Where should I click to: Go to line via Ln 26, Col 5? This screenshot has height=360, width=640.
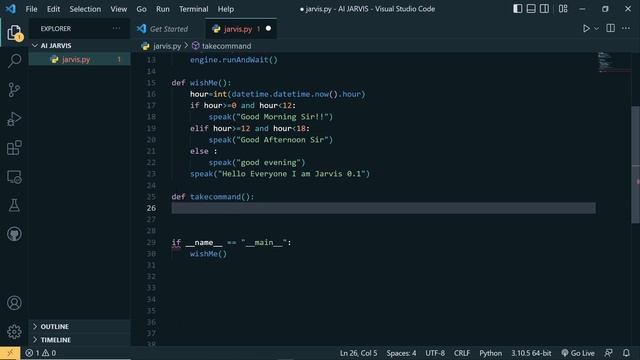(358, 353)
